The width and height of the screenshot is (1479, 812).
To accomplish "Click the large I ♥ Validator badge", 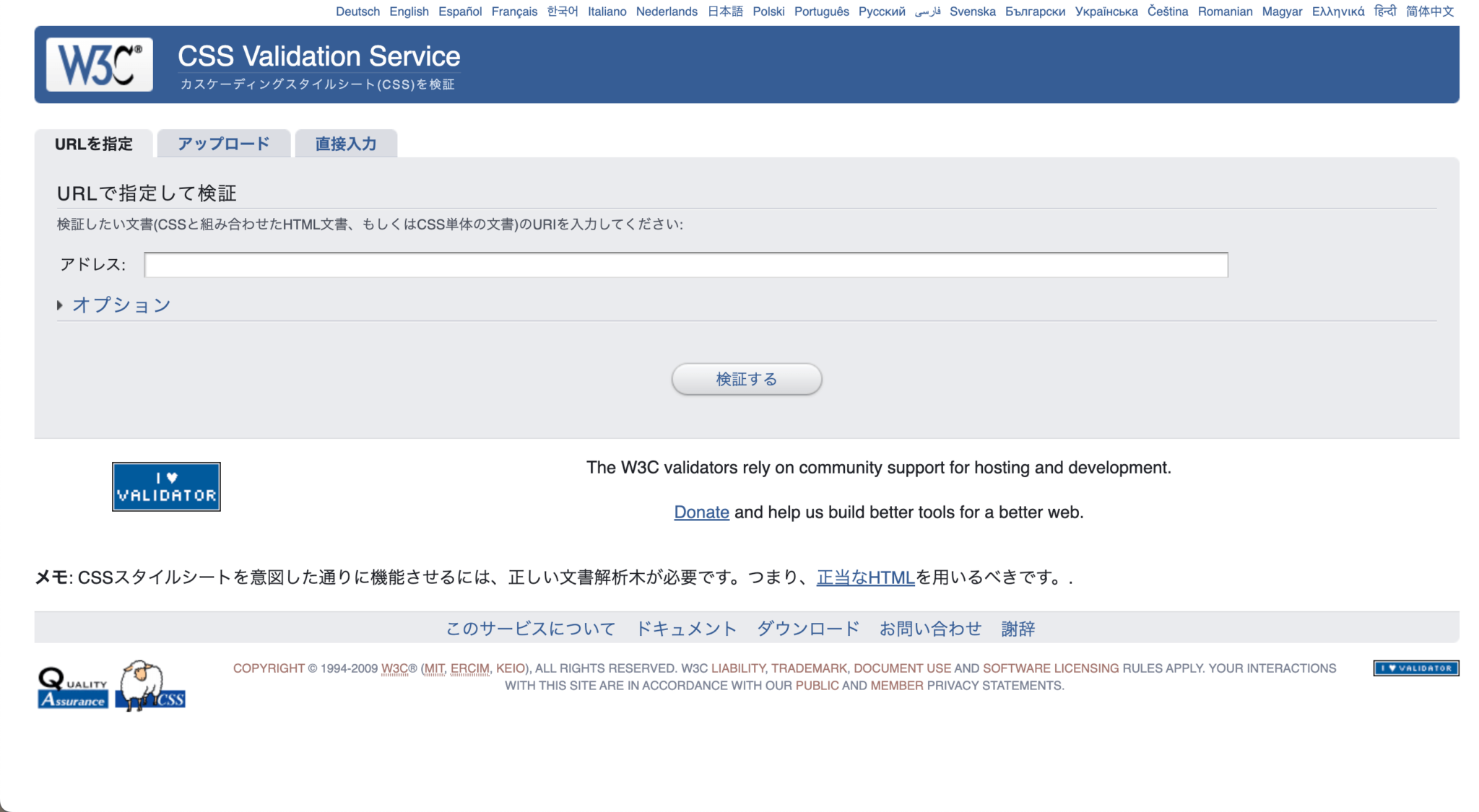I will coord(166,486).
